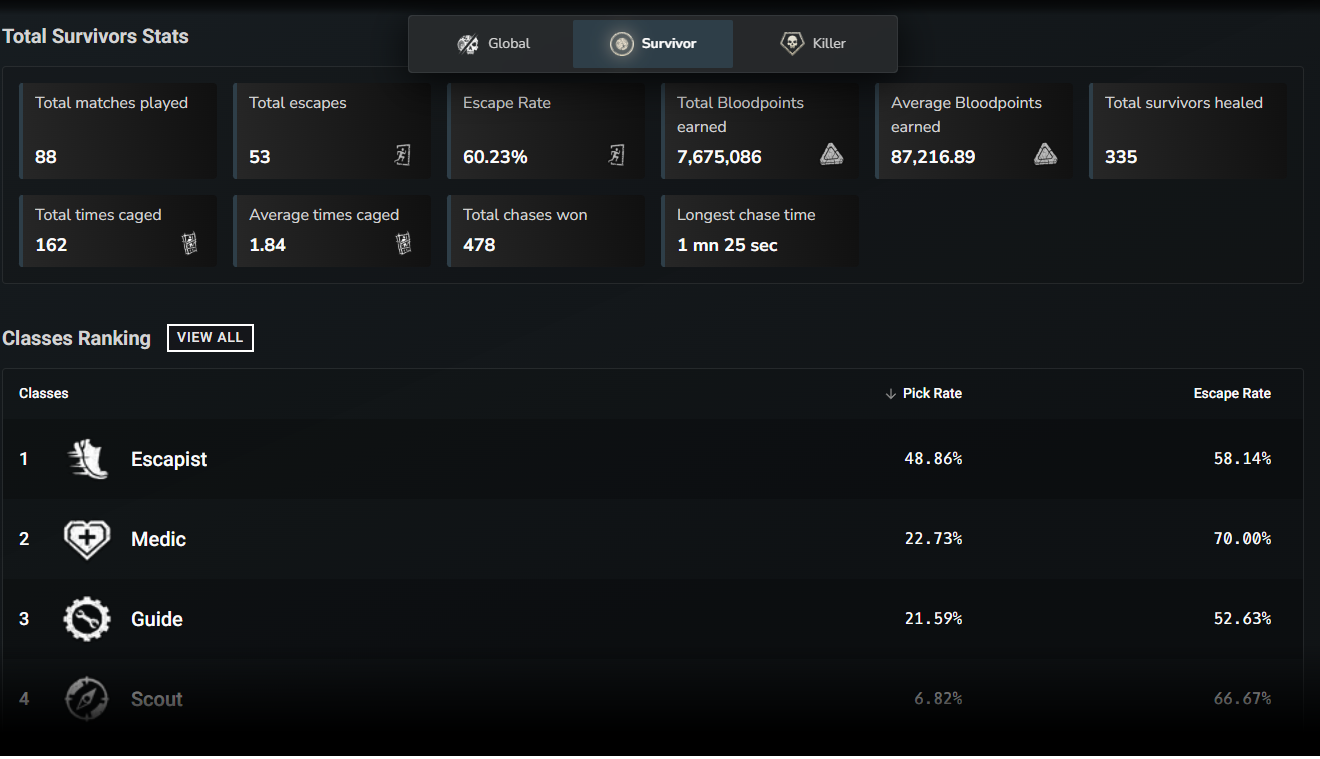Image resolution: width=1320 pixels, height=759 pixels.
Task: Select the Survivor tab
Action: (653, 44)
